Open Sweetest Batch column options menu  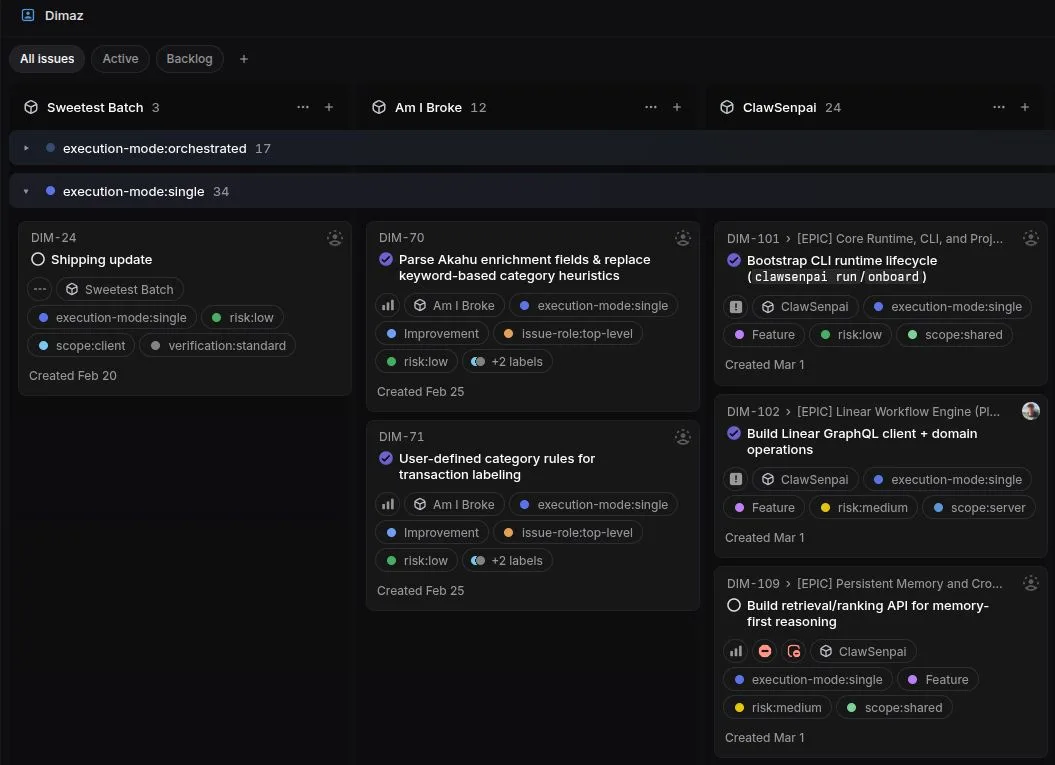[x=303, y=107]
